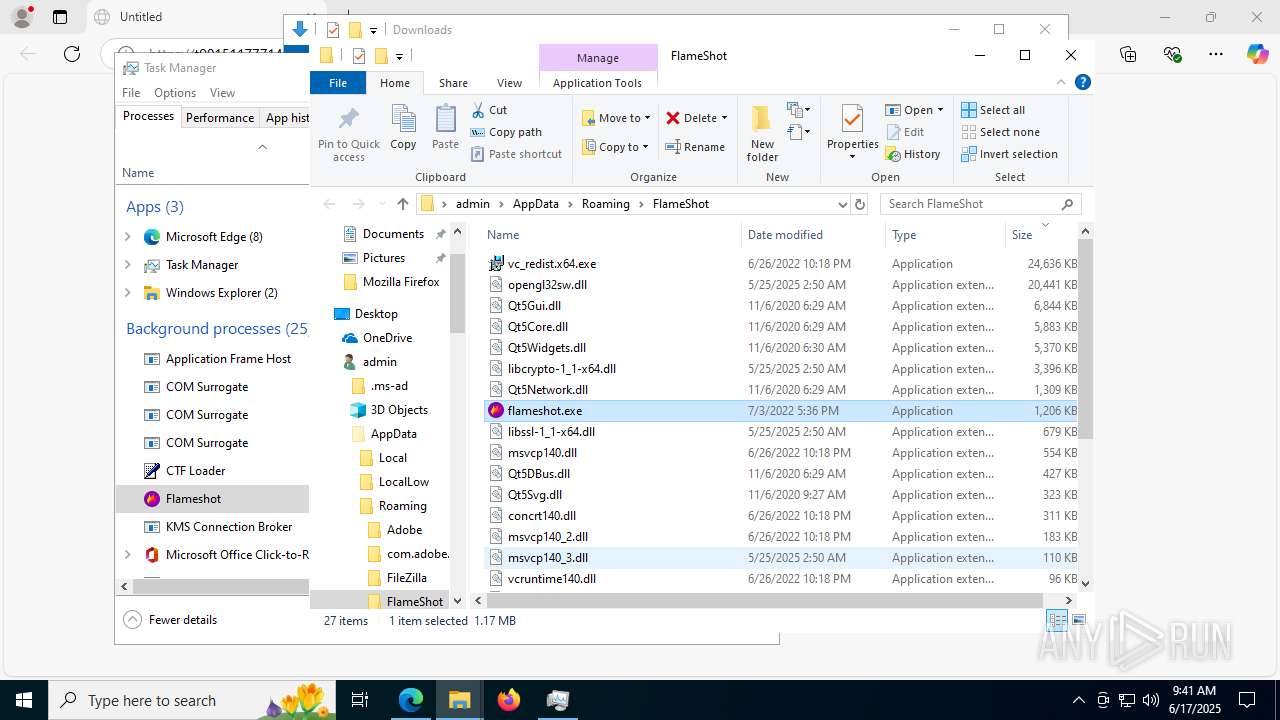The width and height of the screenshot is (1280, 720).
Task: Refresh the FlameShot folder address bar
Action: pyautogui.click(x=859, y=204)
